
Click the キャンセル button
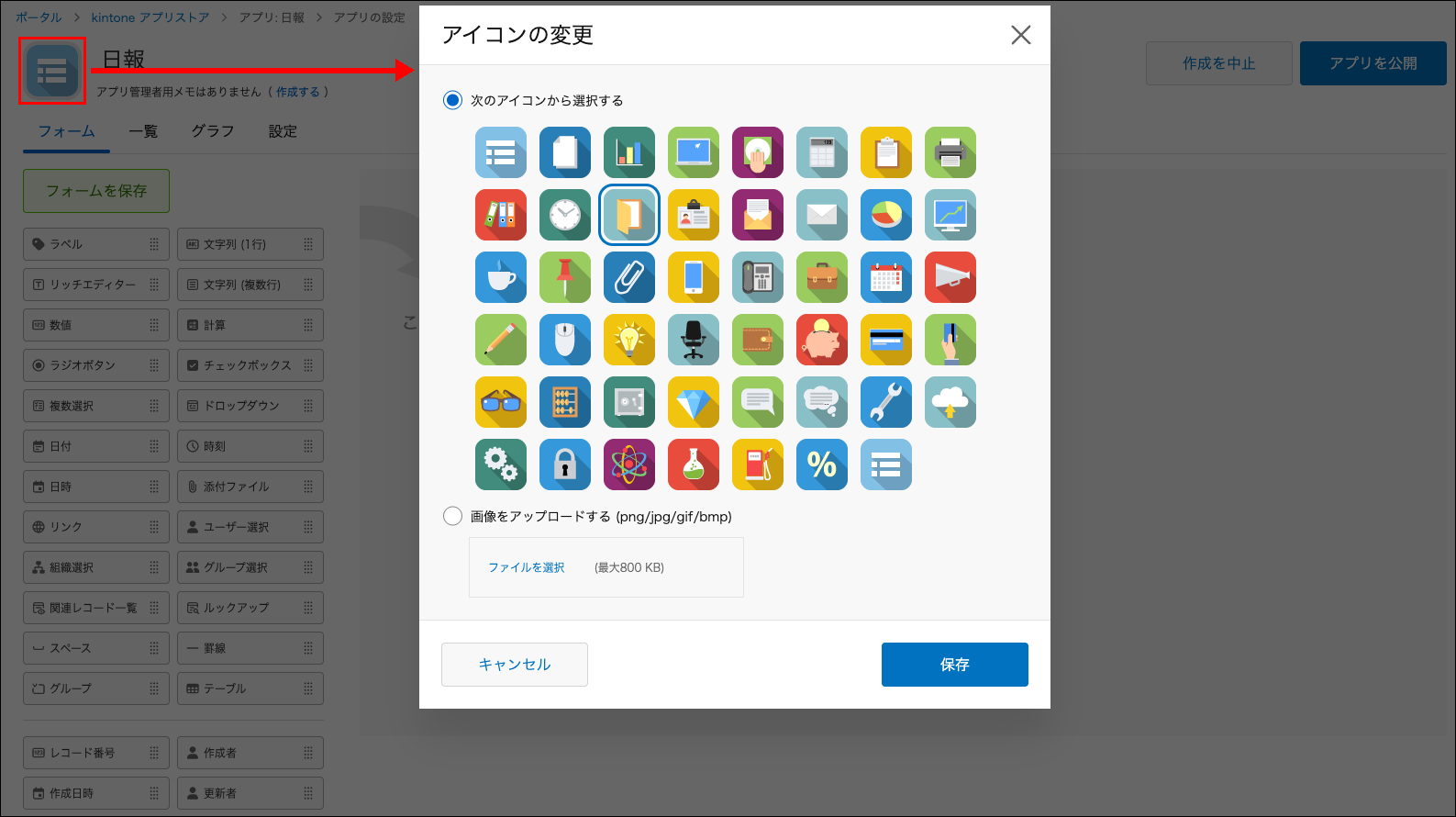515,665
